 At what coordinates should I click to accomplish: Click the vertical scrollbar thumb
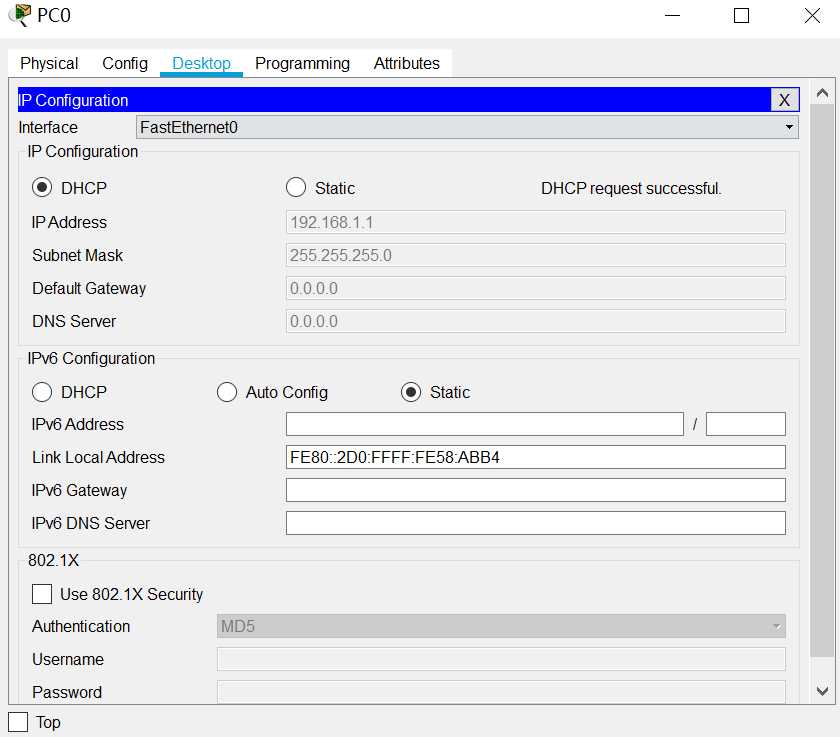822,380
